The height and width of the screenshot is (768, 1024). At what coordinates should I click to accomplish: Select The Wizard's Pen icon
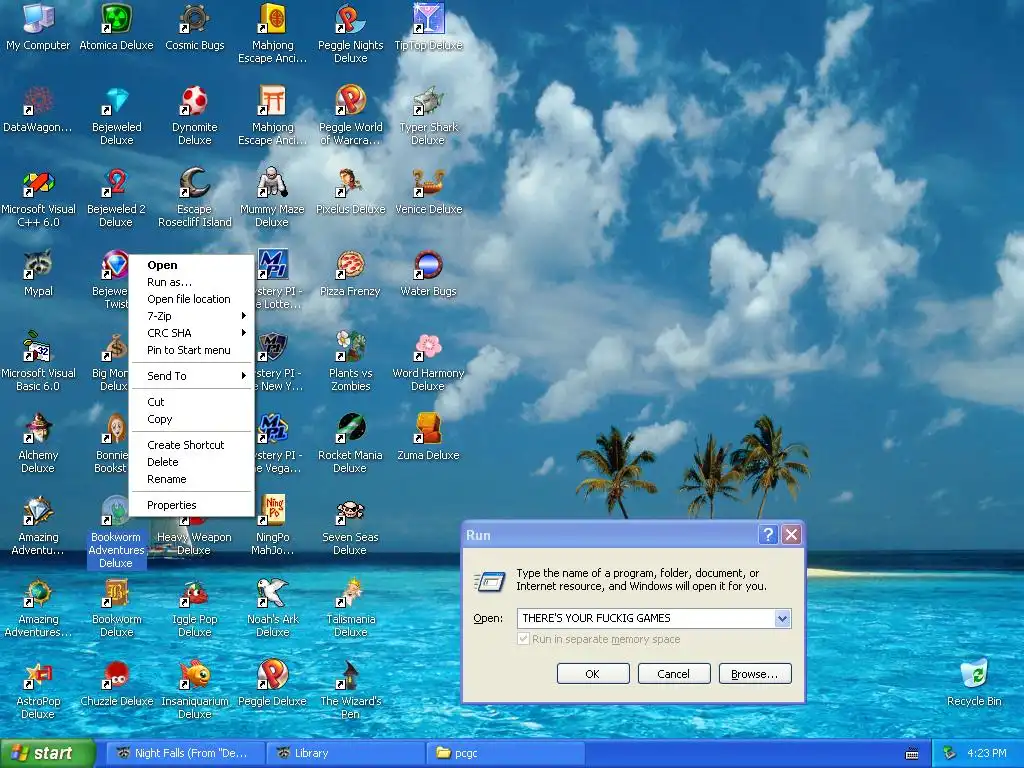(351, 675)
